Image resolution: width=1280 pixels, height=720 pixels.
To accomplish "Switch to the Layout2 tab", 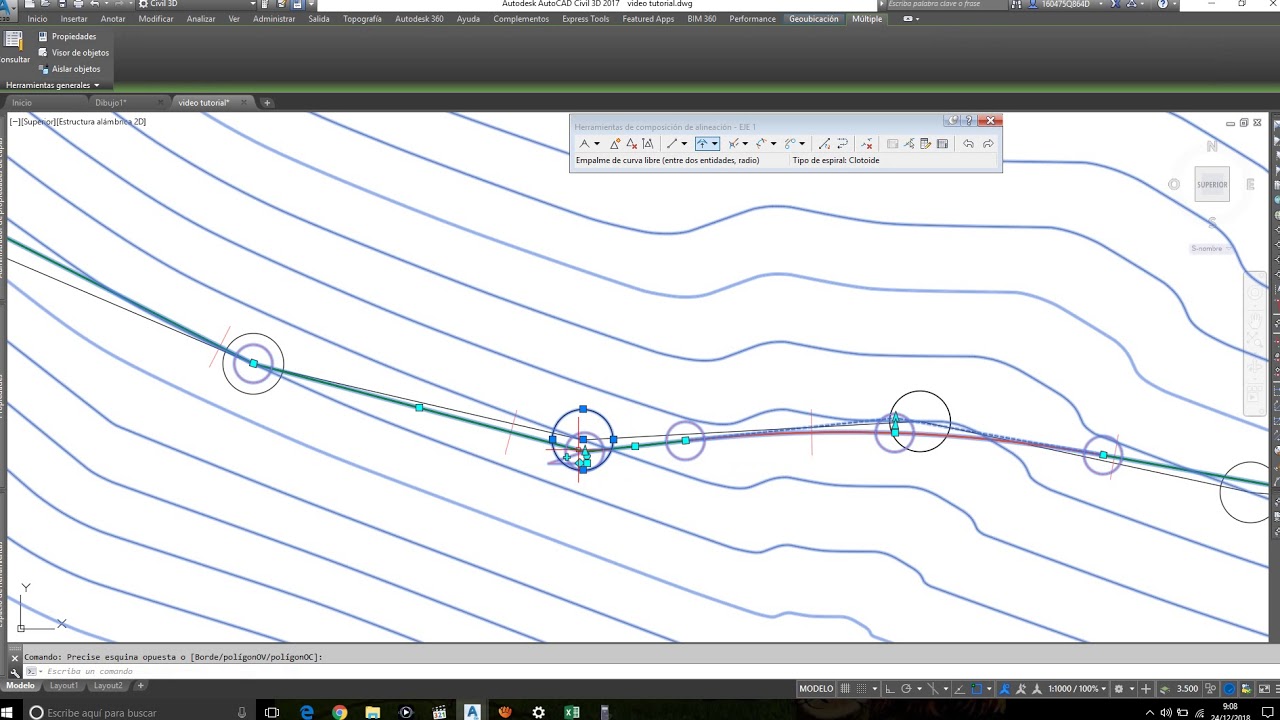I will 108,686.
